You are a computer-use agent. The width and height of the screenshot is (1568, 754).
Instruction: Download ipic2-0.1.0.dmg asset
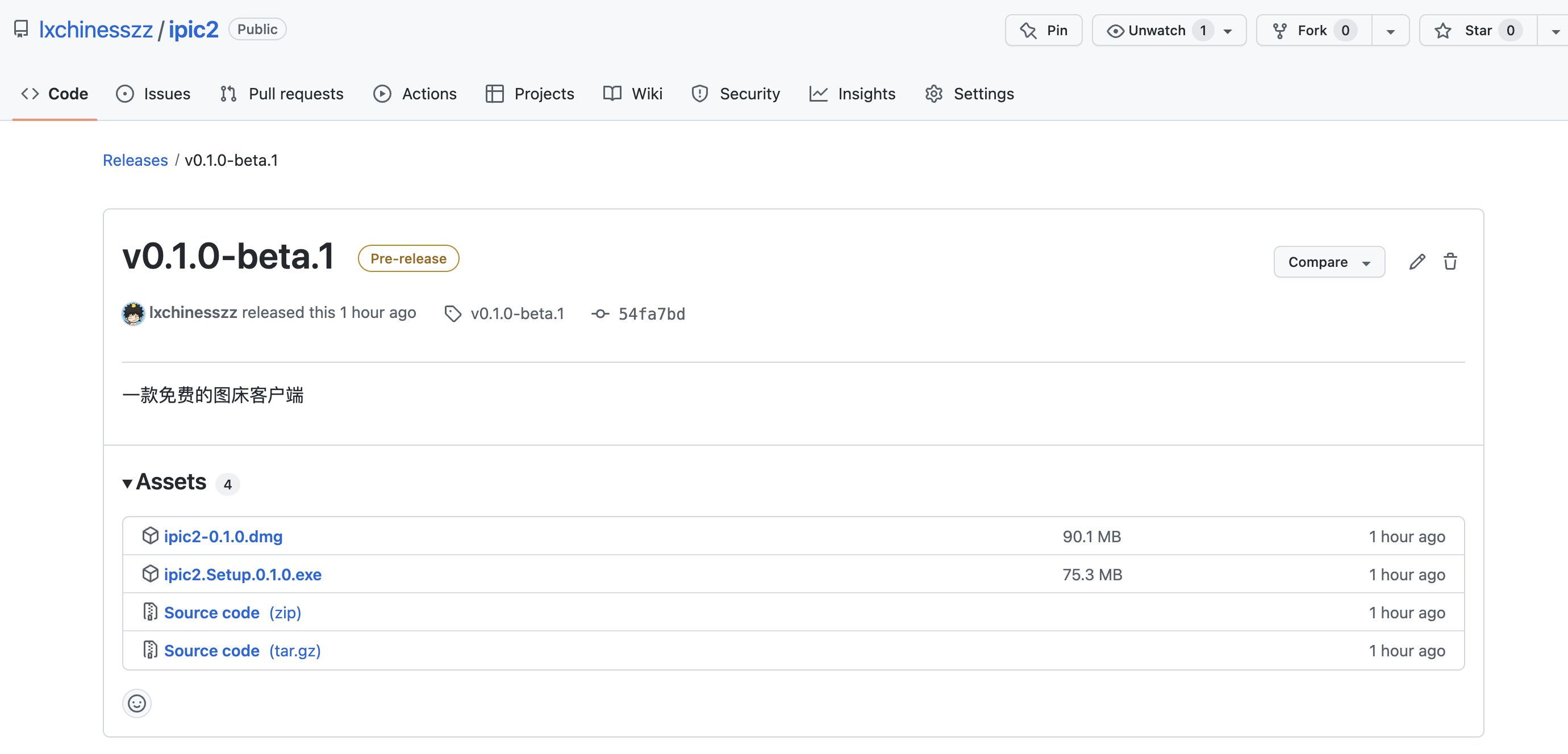pos(223,536)
